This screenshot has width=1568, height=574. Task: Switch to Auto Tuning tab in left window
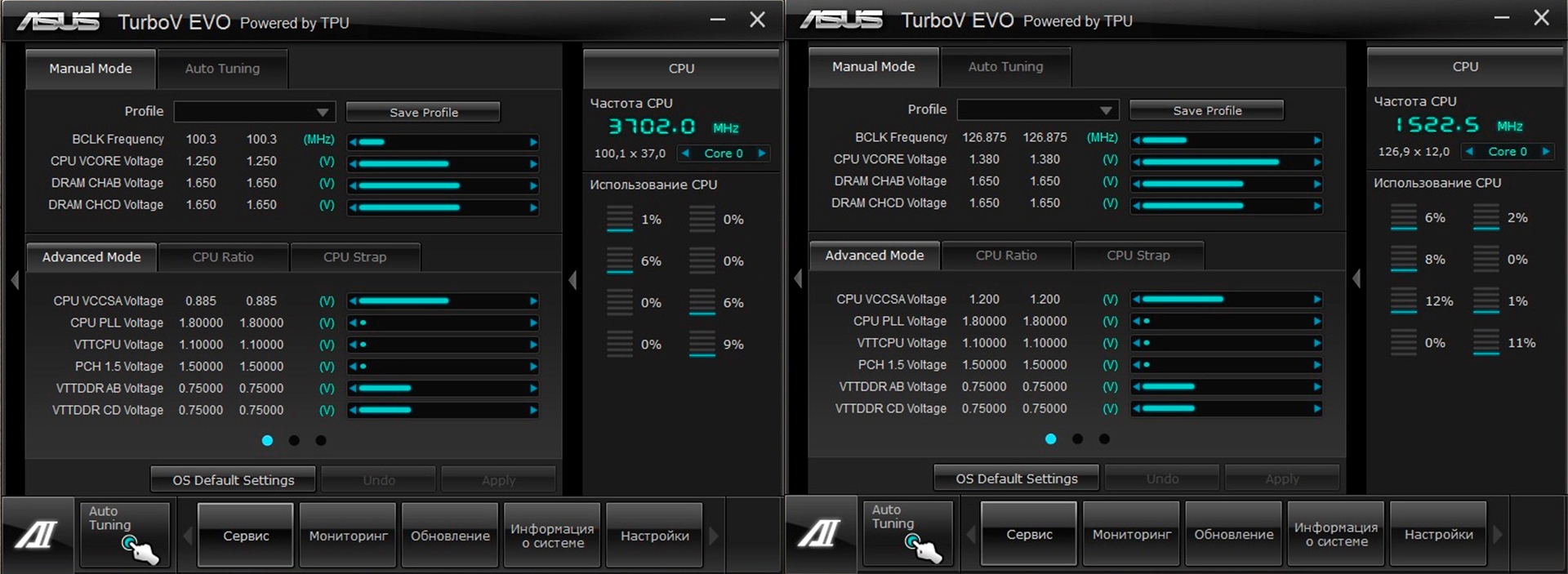point(222,69)
